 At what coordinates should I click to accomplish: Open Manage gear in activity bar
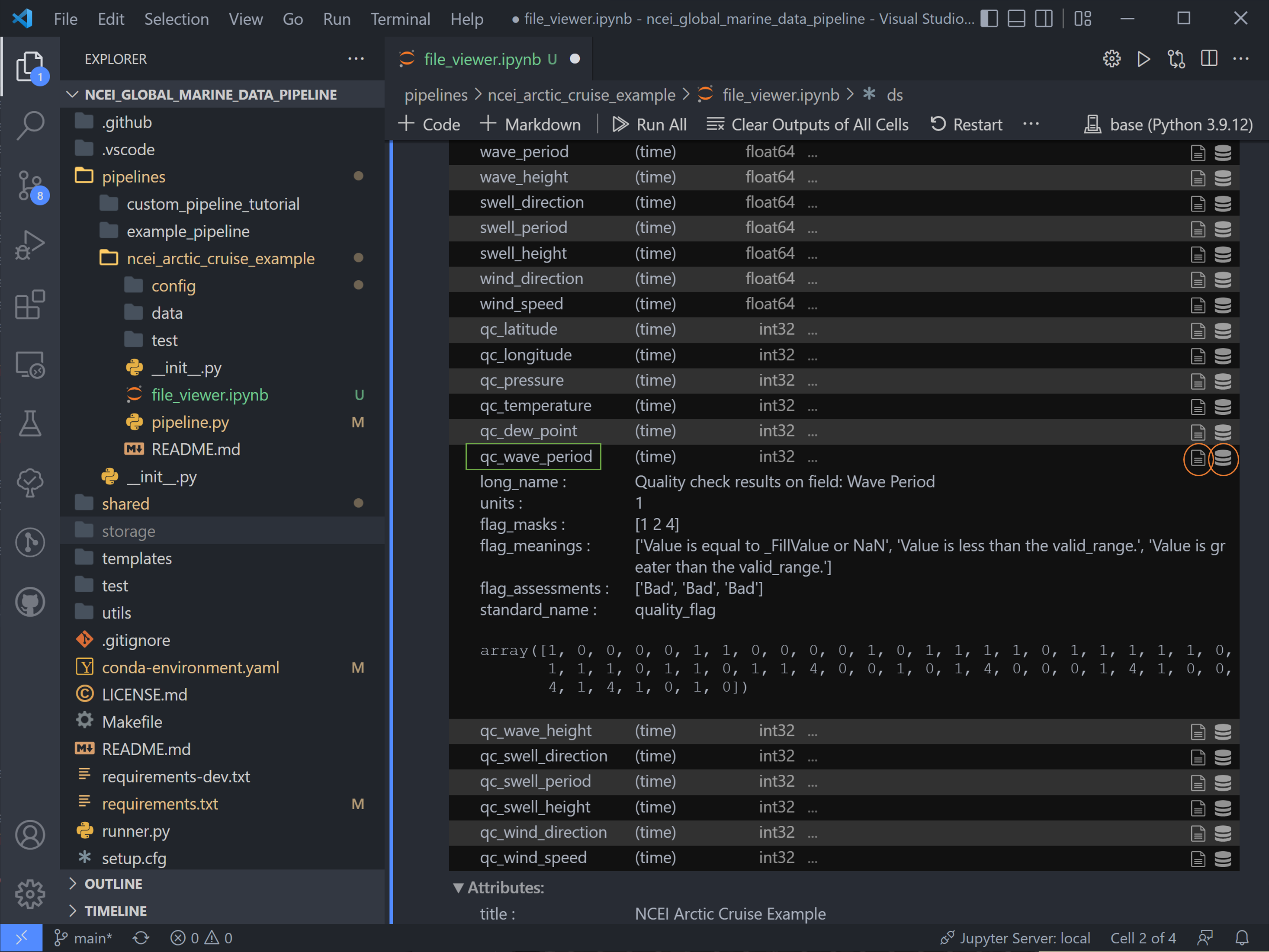[x=30, y=894]
